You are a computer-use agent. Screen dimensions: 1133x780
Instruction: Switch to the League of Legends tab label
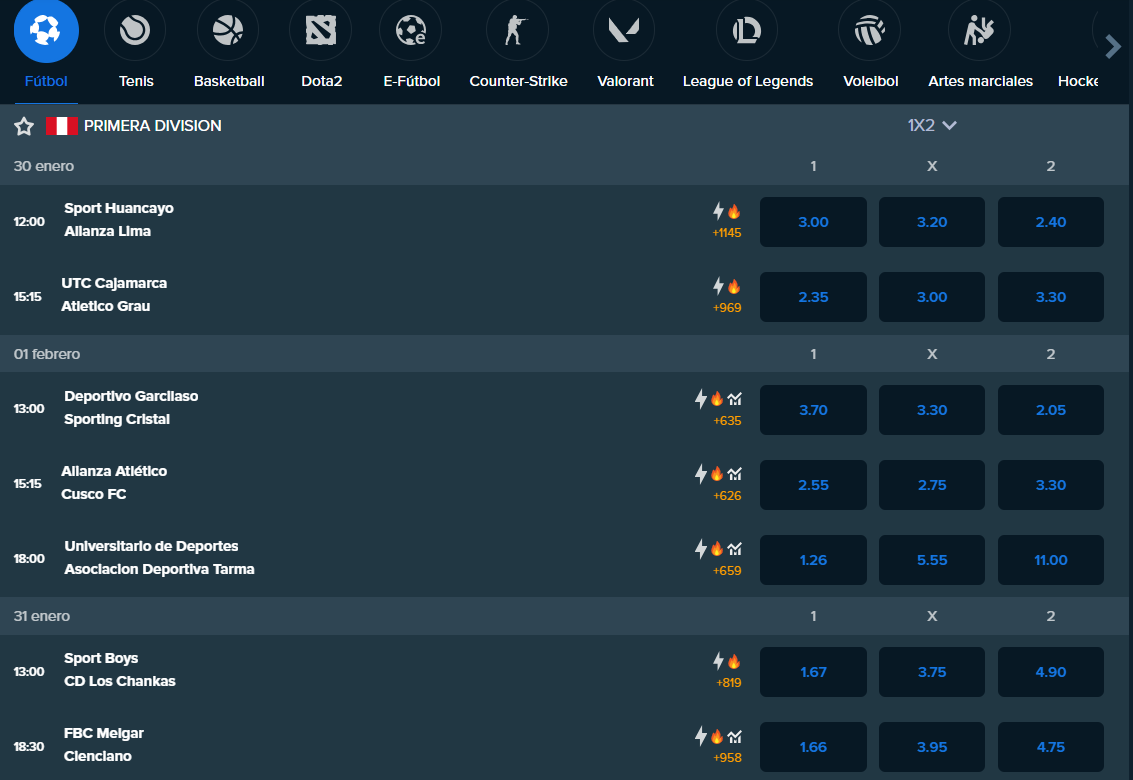pos(748,81)
